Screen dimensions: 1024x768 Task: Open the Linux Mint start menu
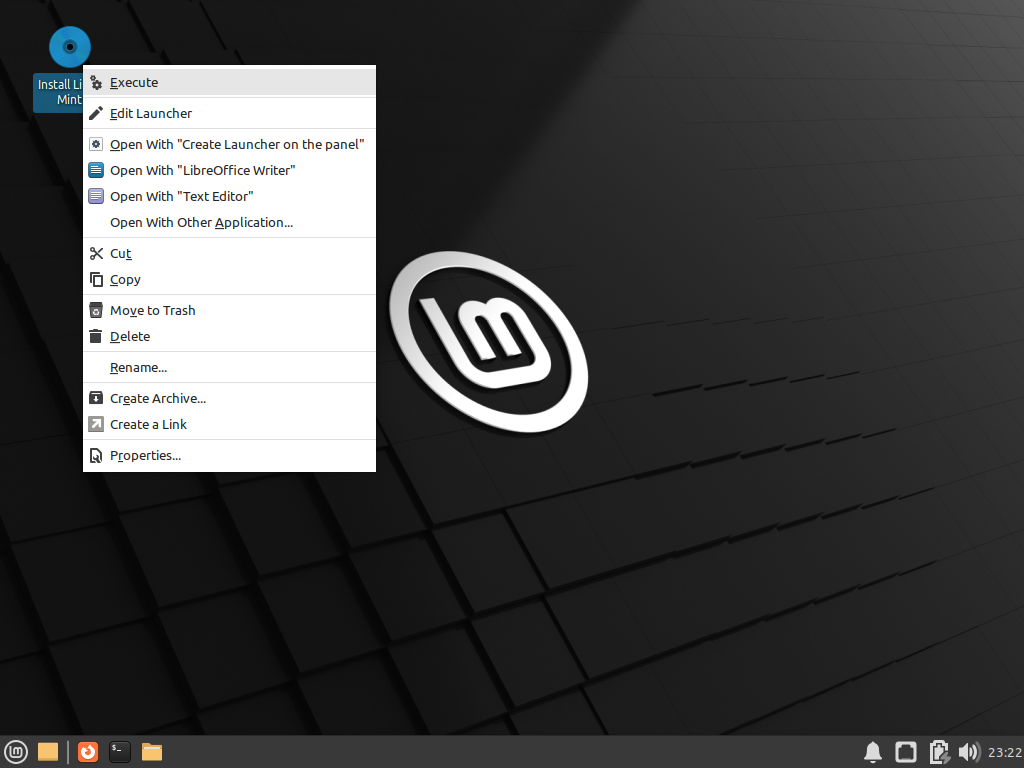16,752
